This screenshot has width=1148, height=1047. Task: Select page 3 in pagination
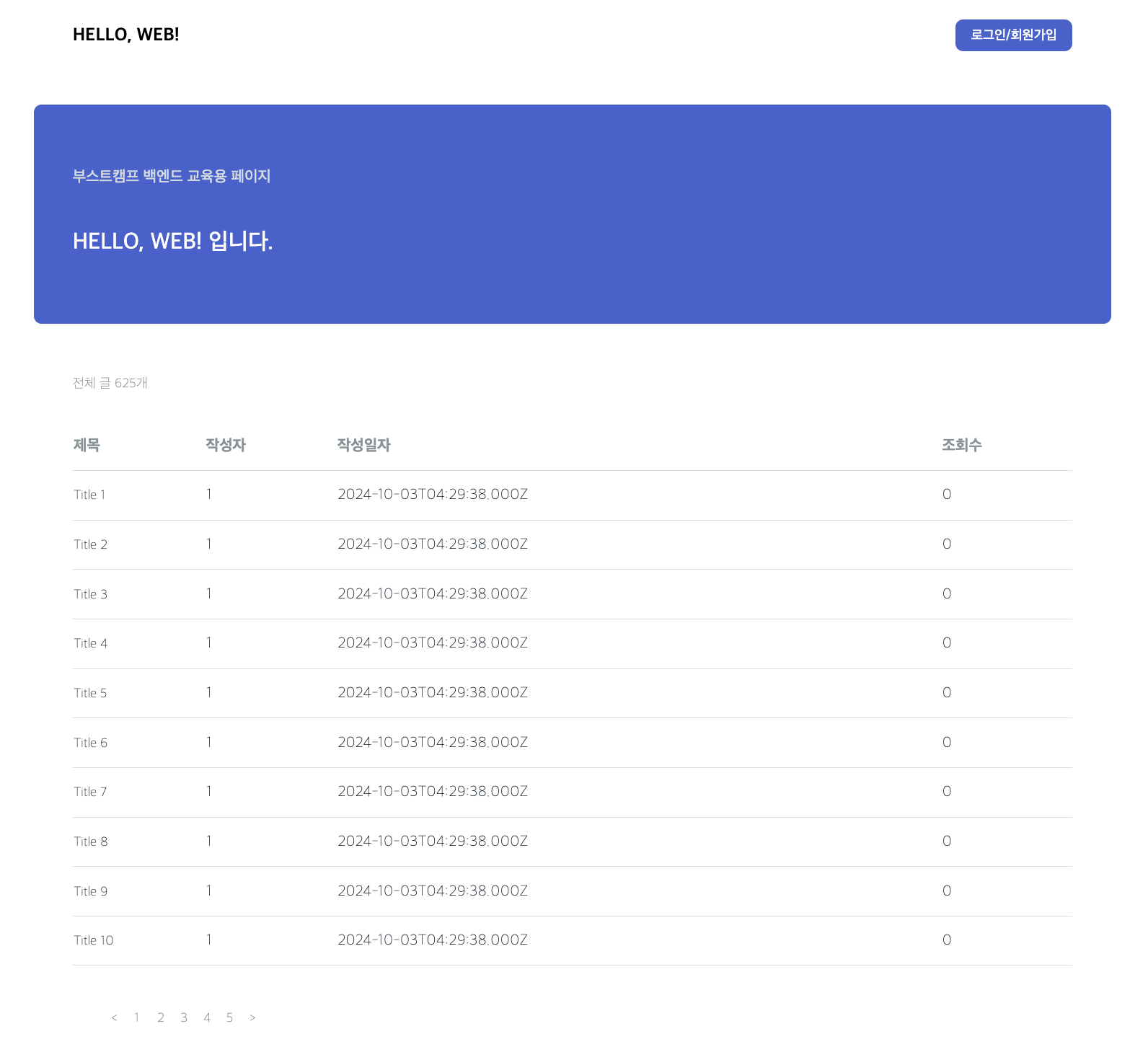[x=184, y=1017]
